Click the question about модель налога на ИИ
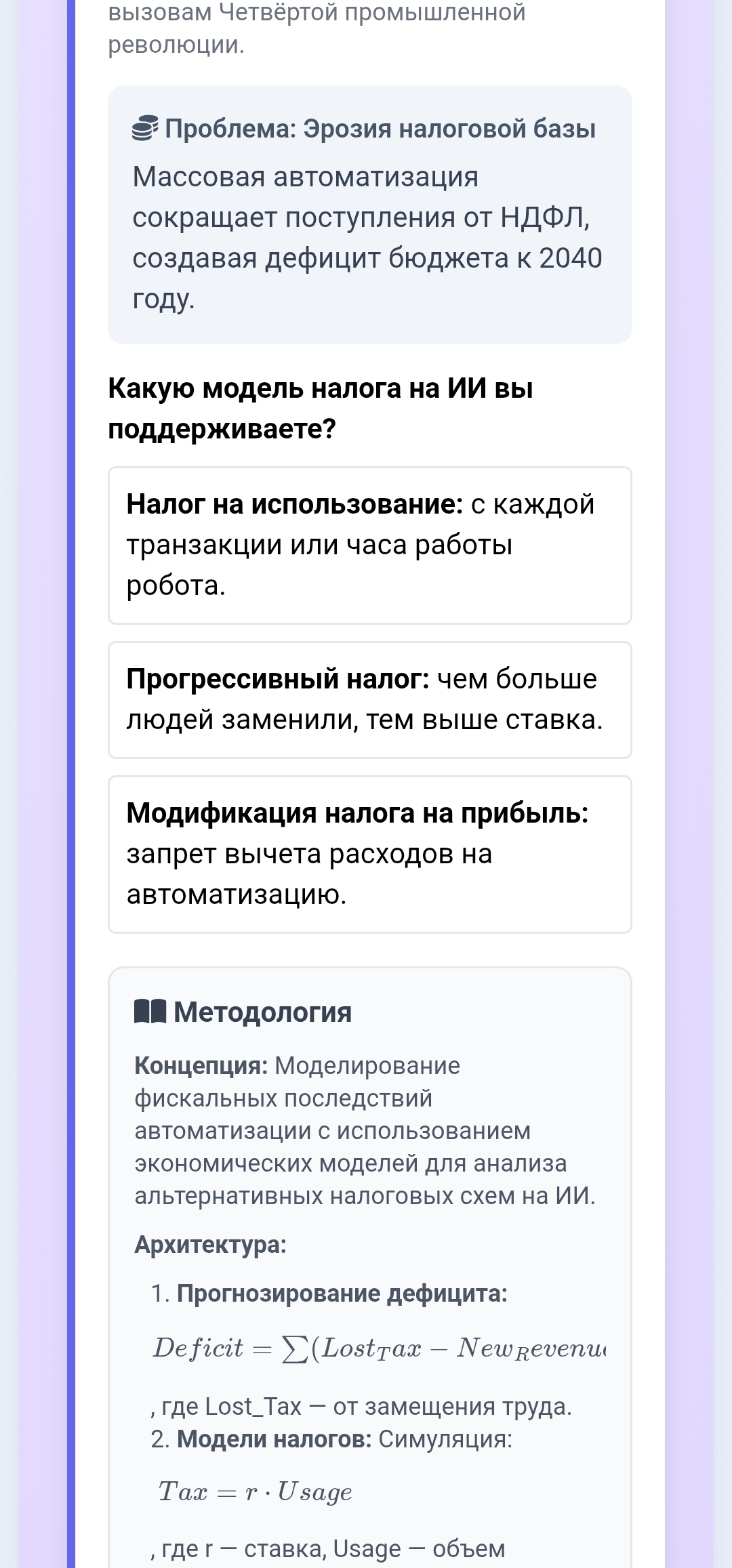 [321, 409]
